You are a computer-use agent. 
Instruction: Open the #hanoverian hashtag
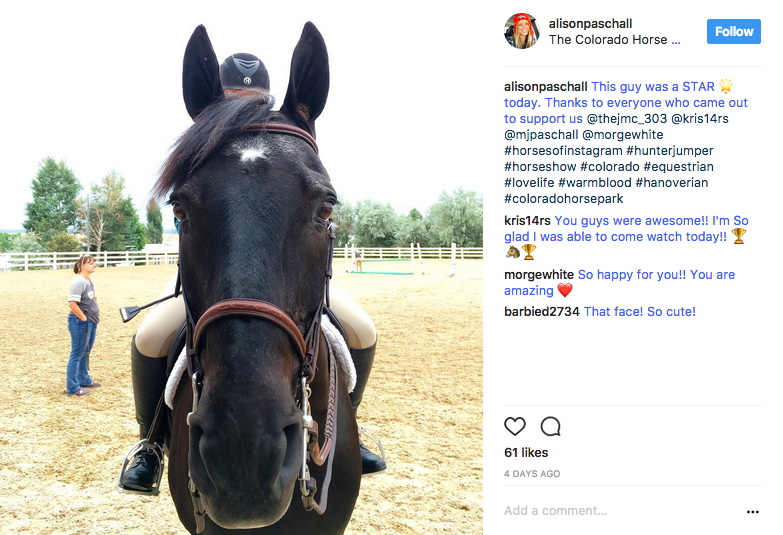(x=672, y=182)
